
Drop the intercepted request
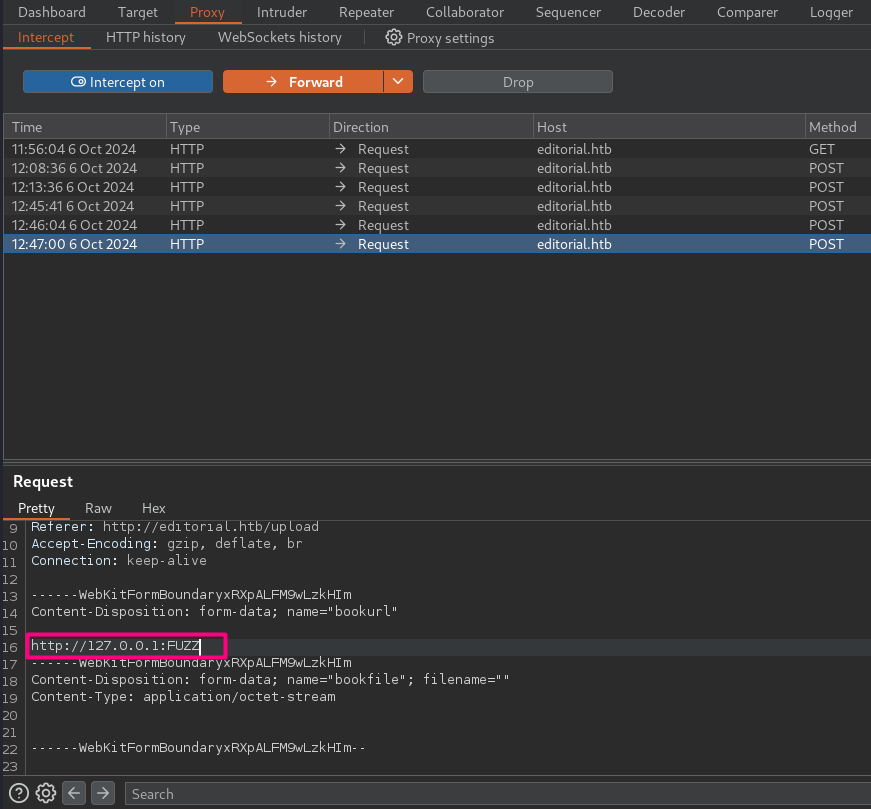[518, 82]
